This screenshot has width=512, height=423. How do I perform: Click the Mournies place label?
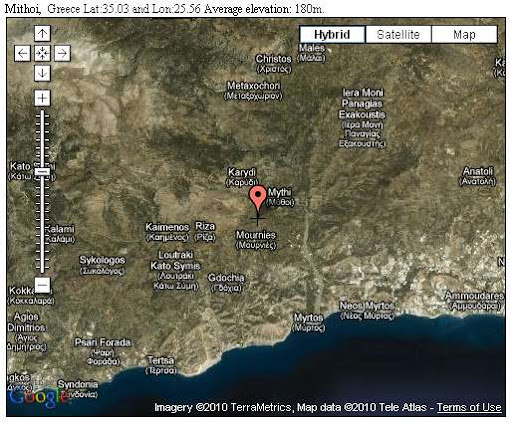click(256, 240)
